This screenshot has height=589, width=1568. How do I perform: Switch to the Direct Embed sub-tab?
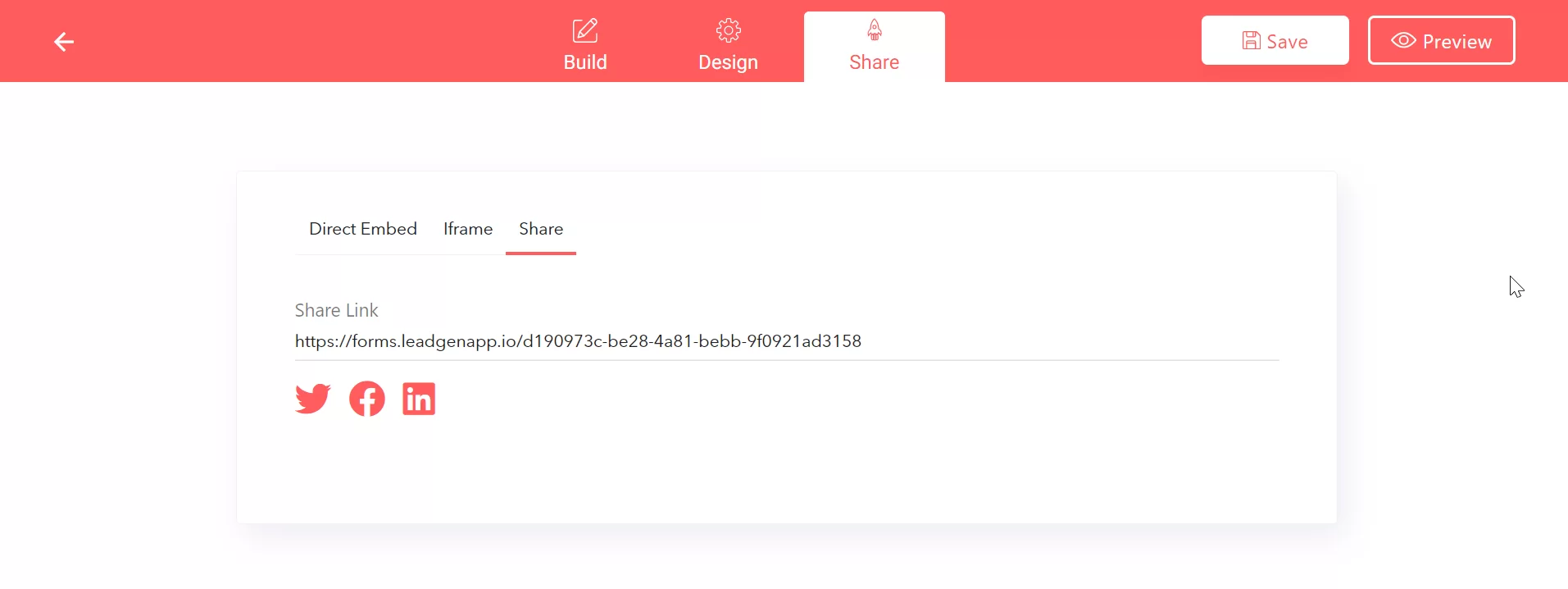363,229
